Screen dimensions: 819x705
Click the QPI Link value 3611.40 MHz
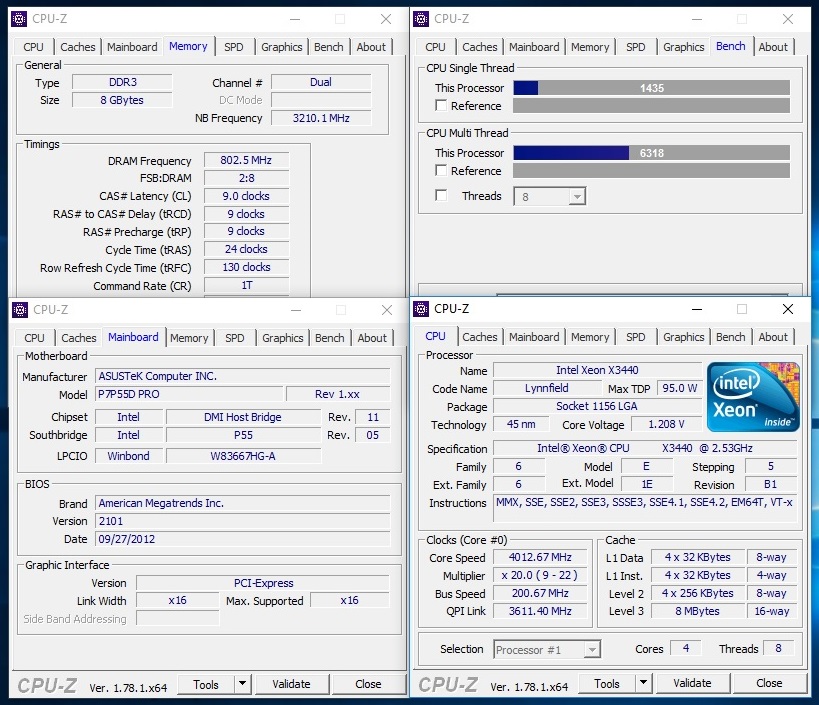[540, 610]
